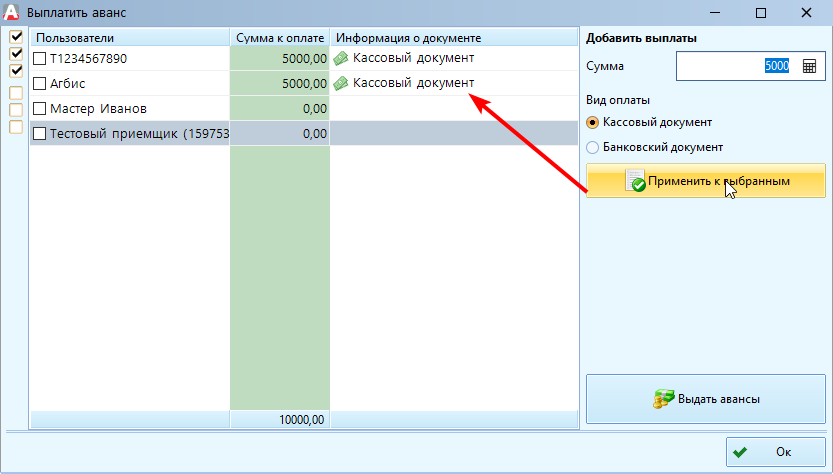833x474 pixels.
Task: Click the cash icon in the Агбис row
Action: point(341,84)
